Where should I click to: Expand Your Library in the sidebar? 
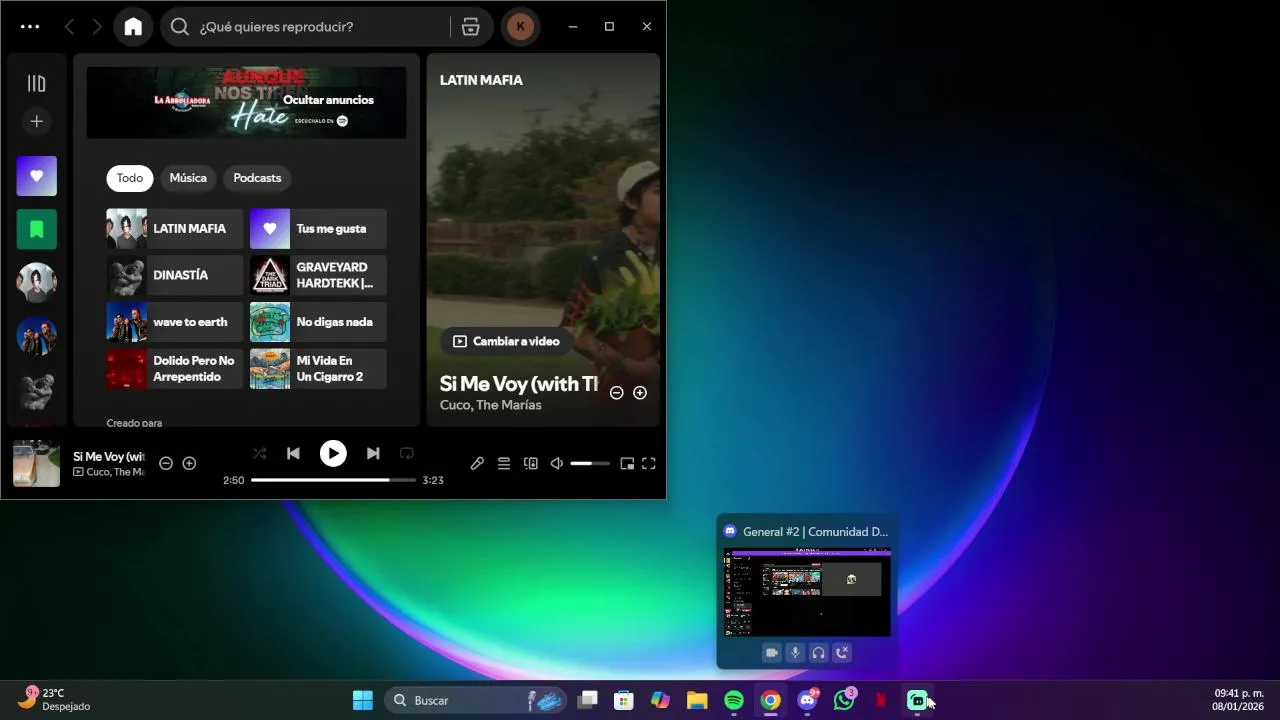[37, 83]
